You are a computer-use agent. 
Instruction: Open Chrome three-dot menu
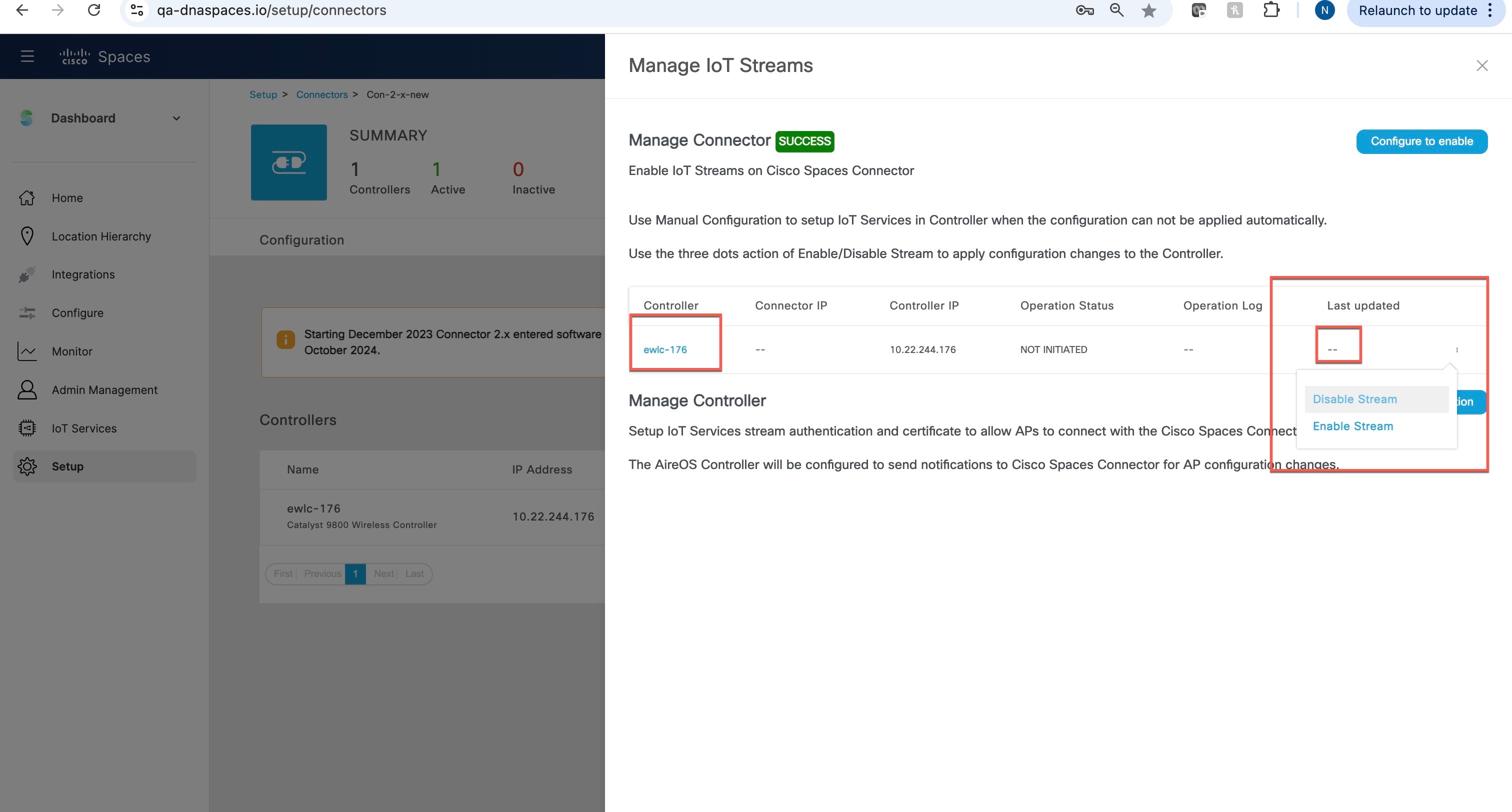pos(1489,10)
